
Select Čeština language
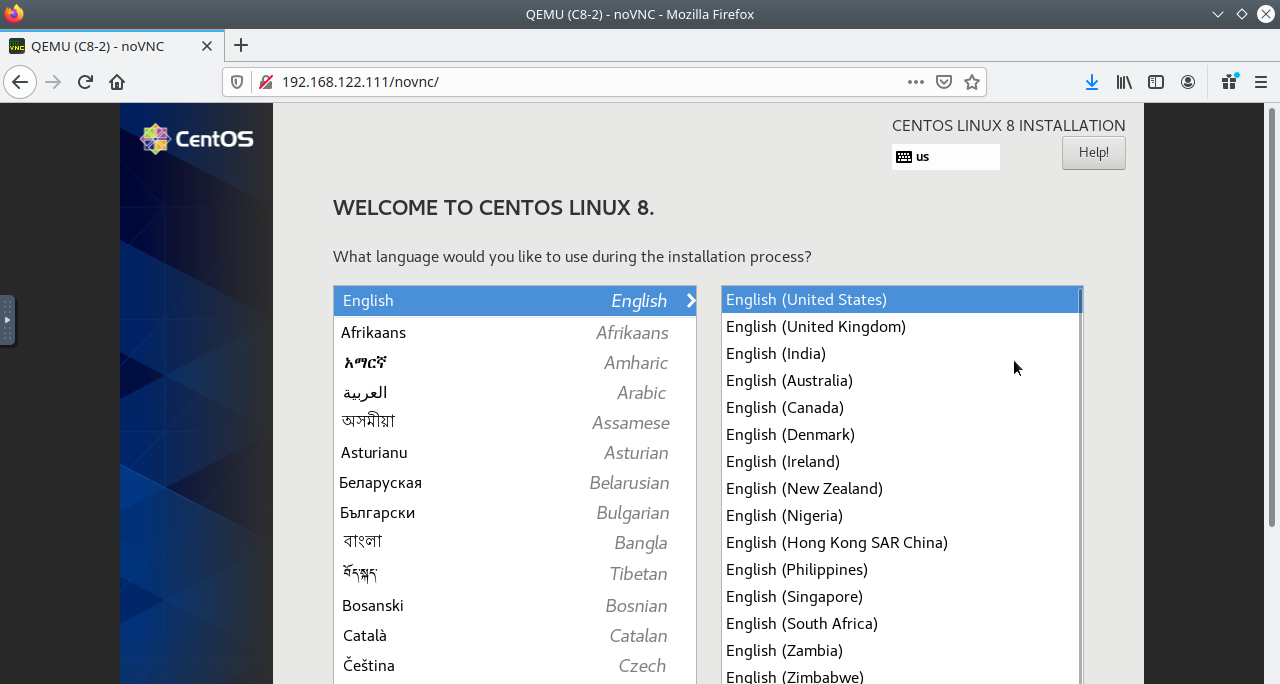(x=515, y=666)
